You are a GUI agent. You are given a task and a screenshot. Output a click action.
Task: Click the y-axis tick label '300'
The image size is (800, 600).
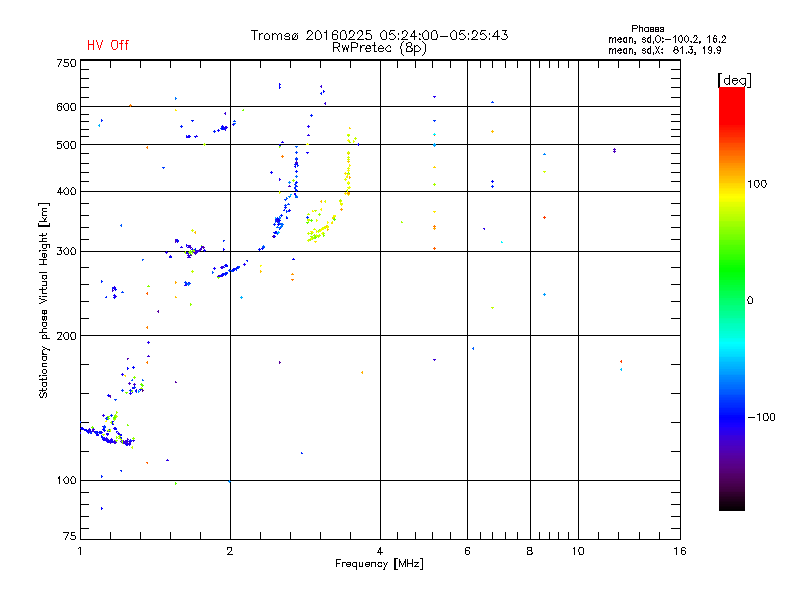66,252
